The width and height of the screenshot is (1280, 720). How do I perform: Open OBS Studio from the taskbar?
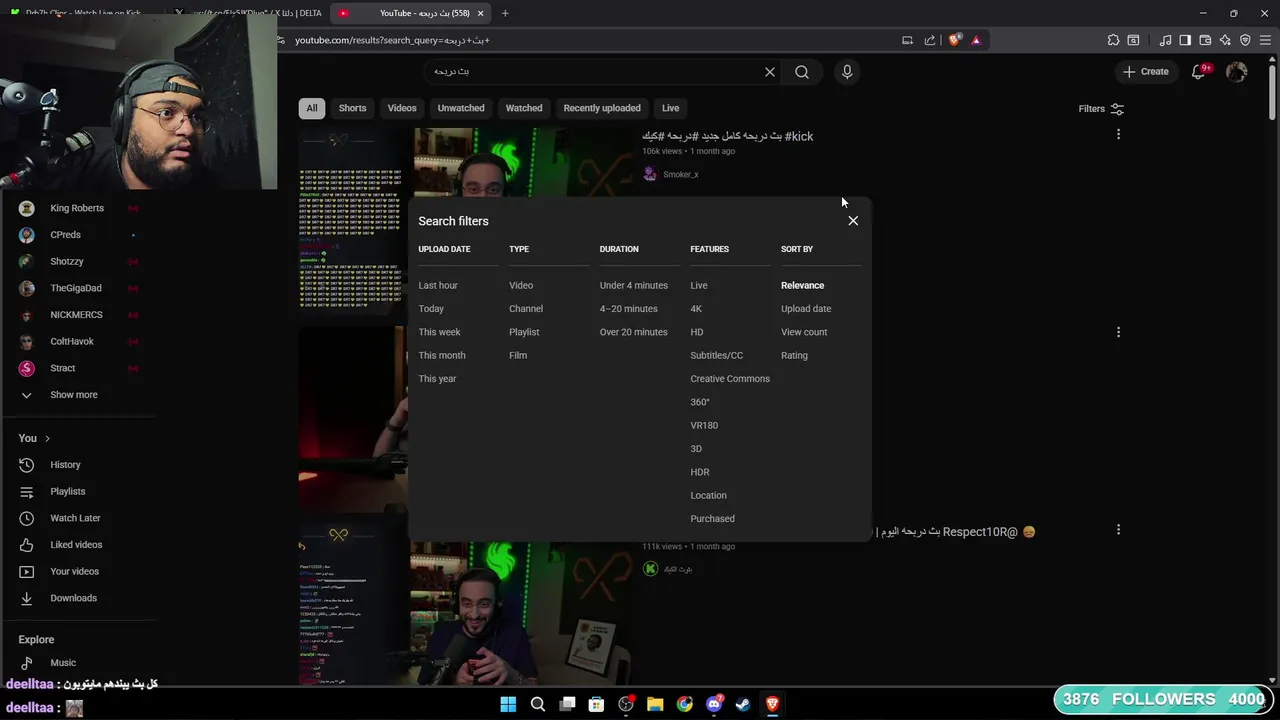626,704
